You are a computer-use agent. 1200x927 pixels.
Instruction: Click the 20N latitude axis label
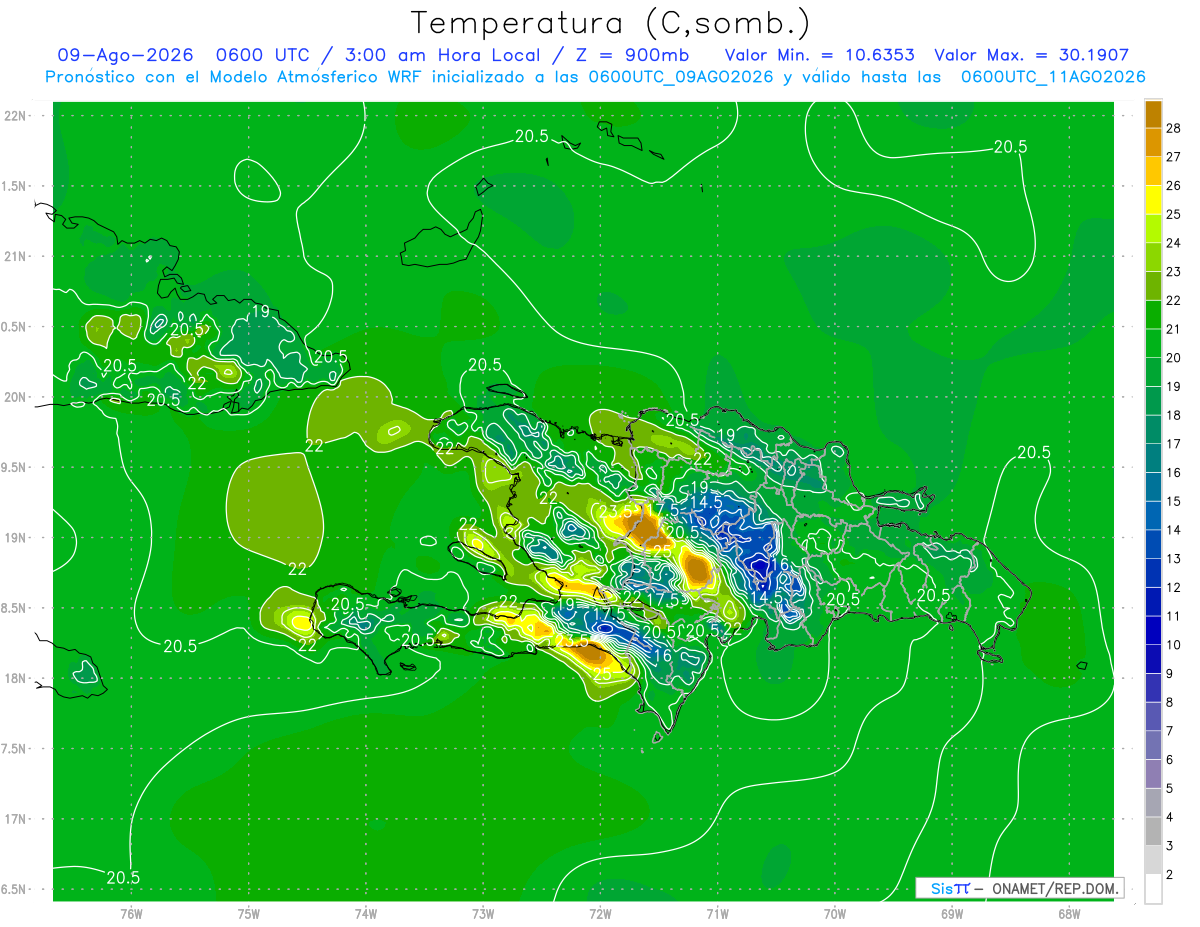(x=15, y=397)
